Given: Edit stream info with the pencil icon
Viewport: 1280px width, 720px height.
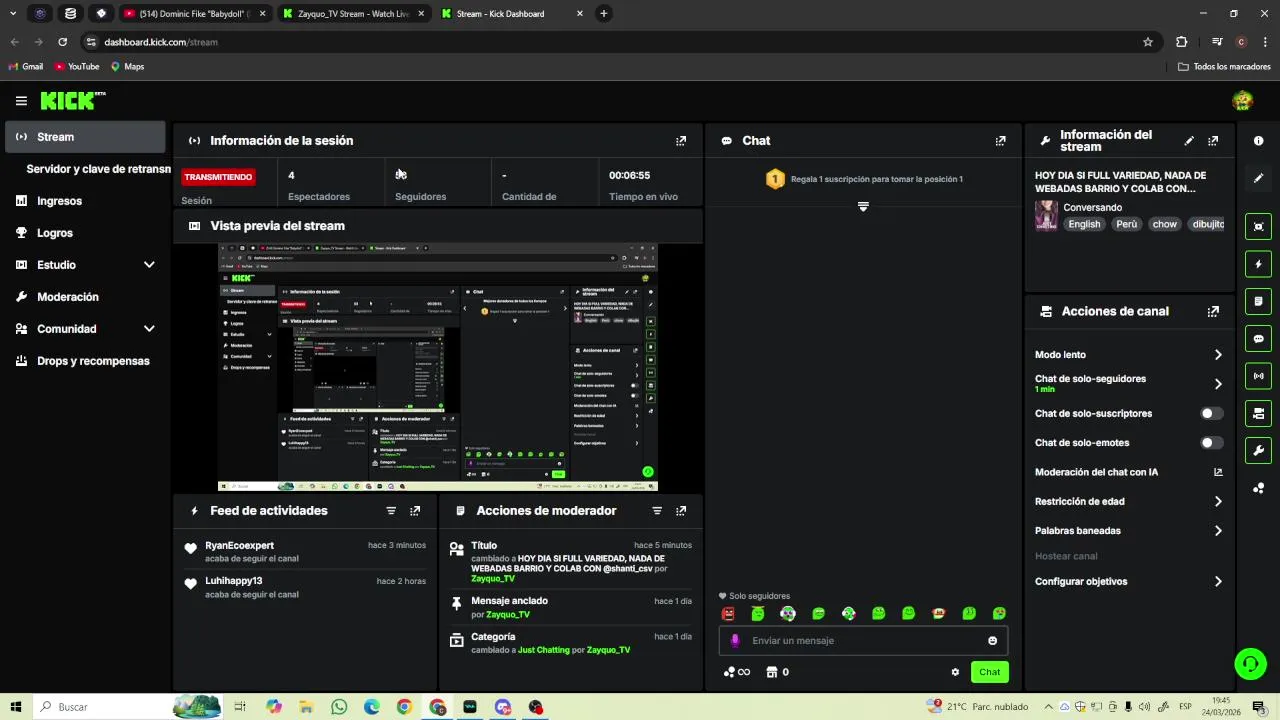Looking at the screenshot, I should [x=1189, y=141].
